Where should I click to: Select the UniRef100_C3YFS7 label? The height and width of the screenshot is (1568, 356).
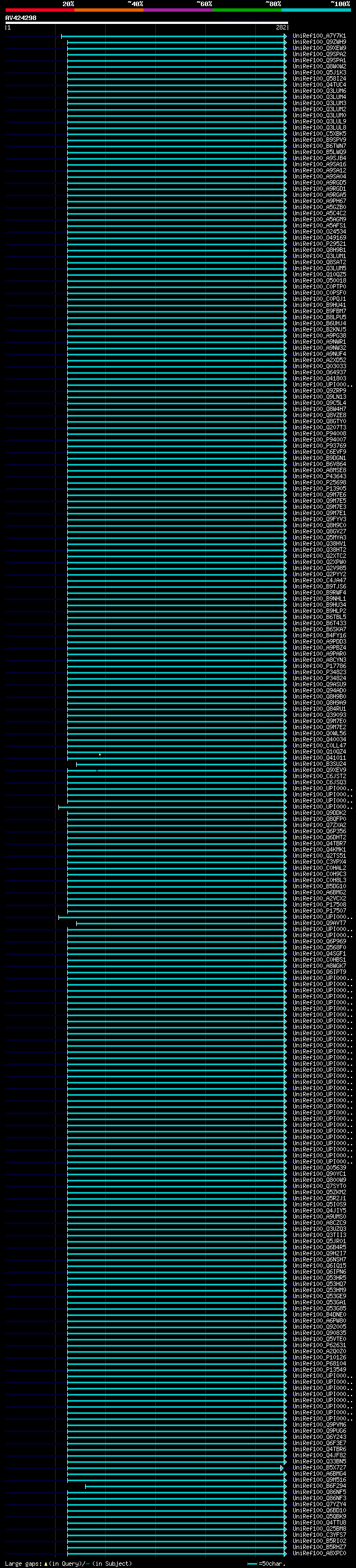point(319,1535)
